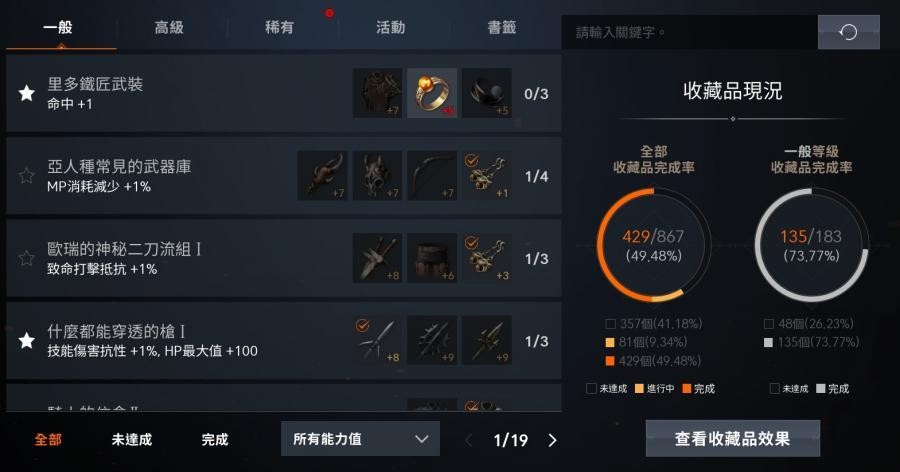900x472 pixels.
Task: Unfavorite the 里多鐵匠武裝 star
Action: click(26, 93)
